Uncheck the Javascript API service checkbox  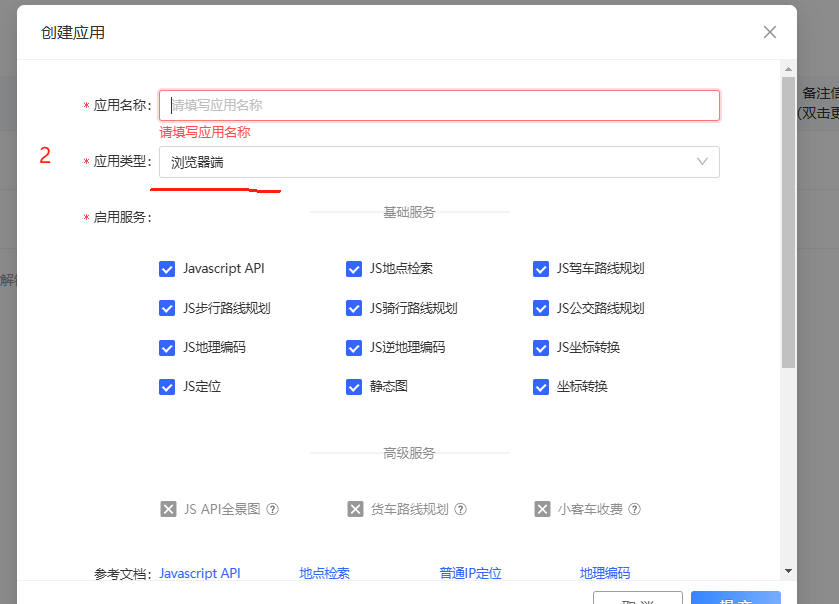(167, 269)
